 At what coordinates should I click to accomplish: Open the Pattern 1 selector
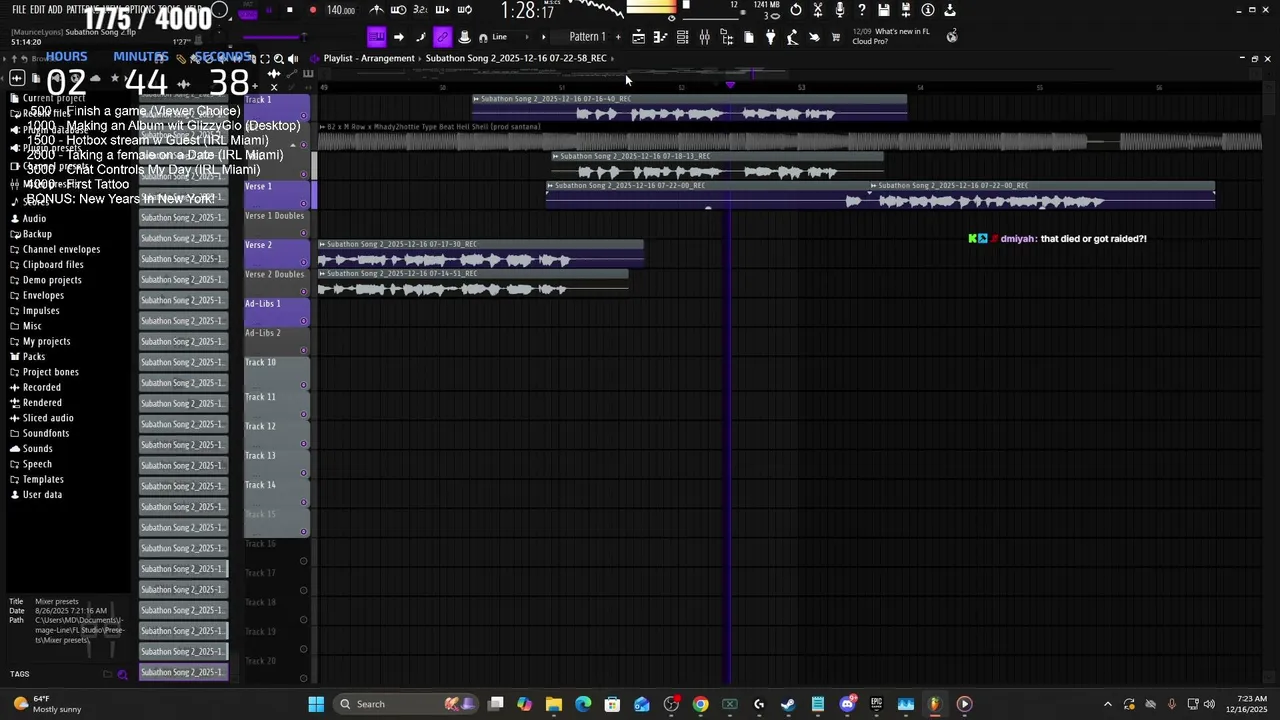(587, 37)
